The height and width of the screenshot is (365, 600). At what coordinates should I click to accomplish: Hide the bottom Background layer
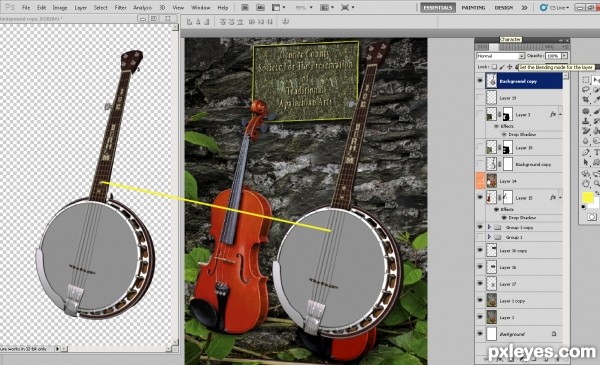(480, 334)
